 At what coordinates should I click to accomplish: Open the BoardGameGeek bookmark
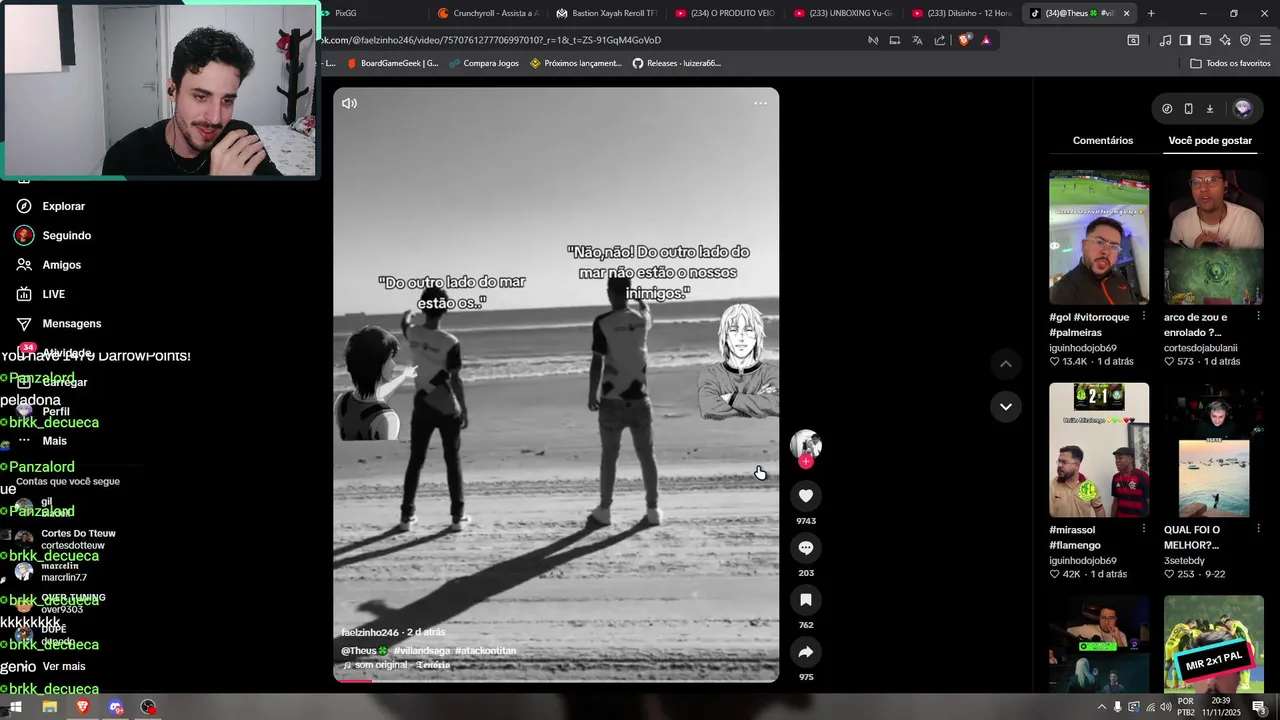click(x=392, y=63)
